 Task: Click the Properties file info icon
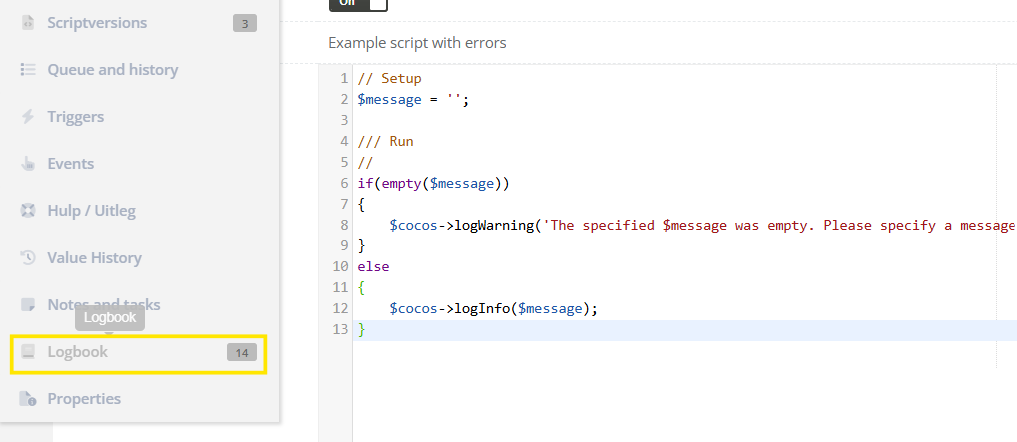[x=28, y=399]
